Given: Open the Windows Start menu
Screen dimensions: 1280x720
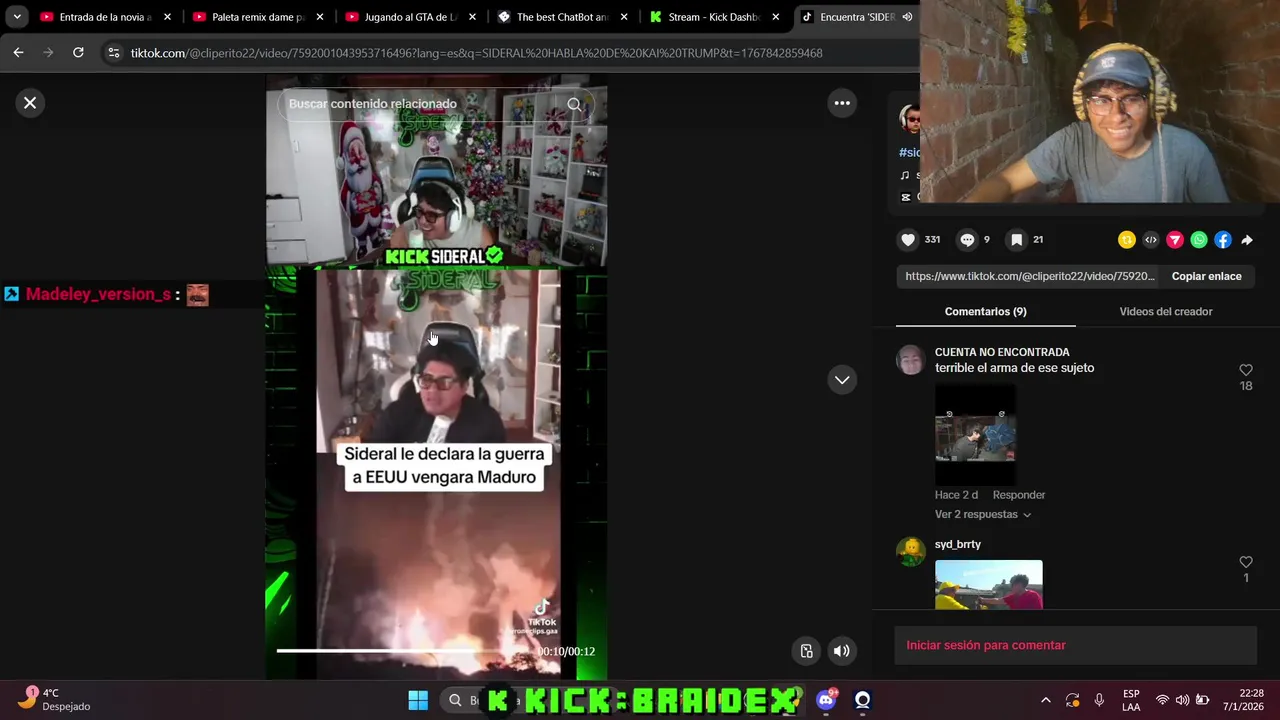Looking at the screenshot, I should (x=418, y=700).
